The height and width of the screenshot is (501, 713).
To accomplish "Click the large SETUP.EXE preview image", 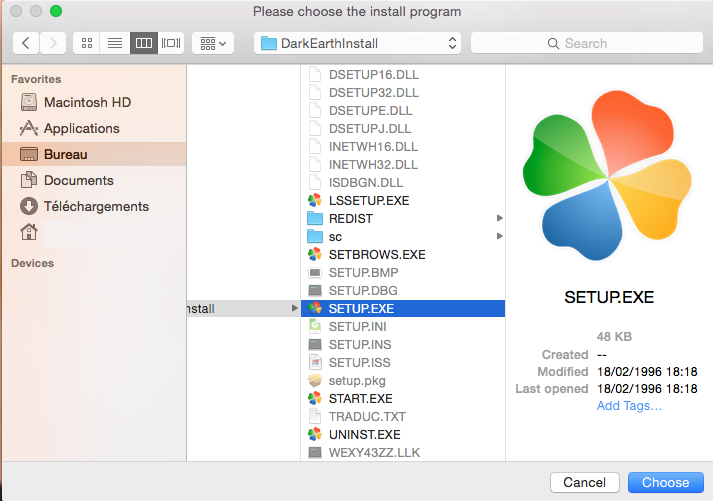I will click(x=608, y=176).
